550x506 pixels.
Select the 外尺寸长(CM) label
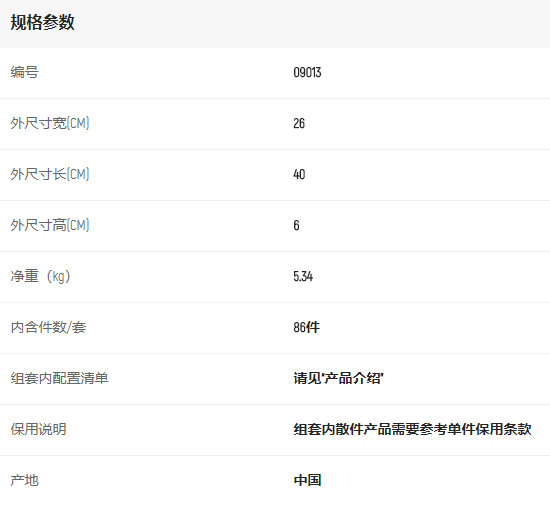50,174
